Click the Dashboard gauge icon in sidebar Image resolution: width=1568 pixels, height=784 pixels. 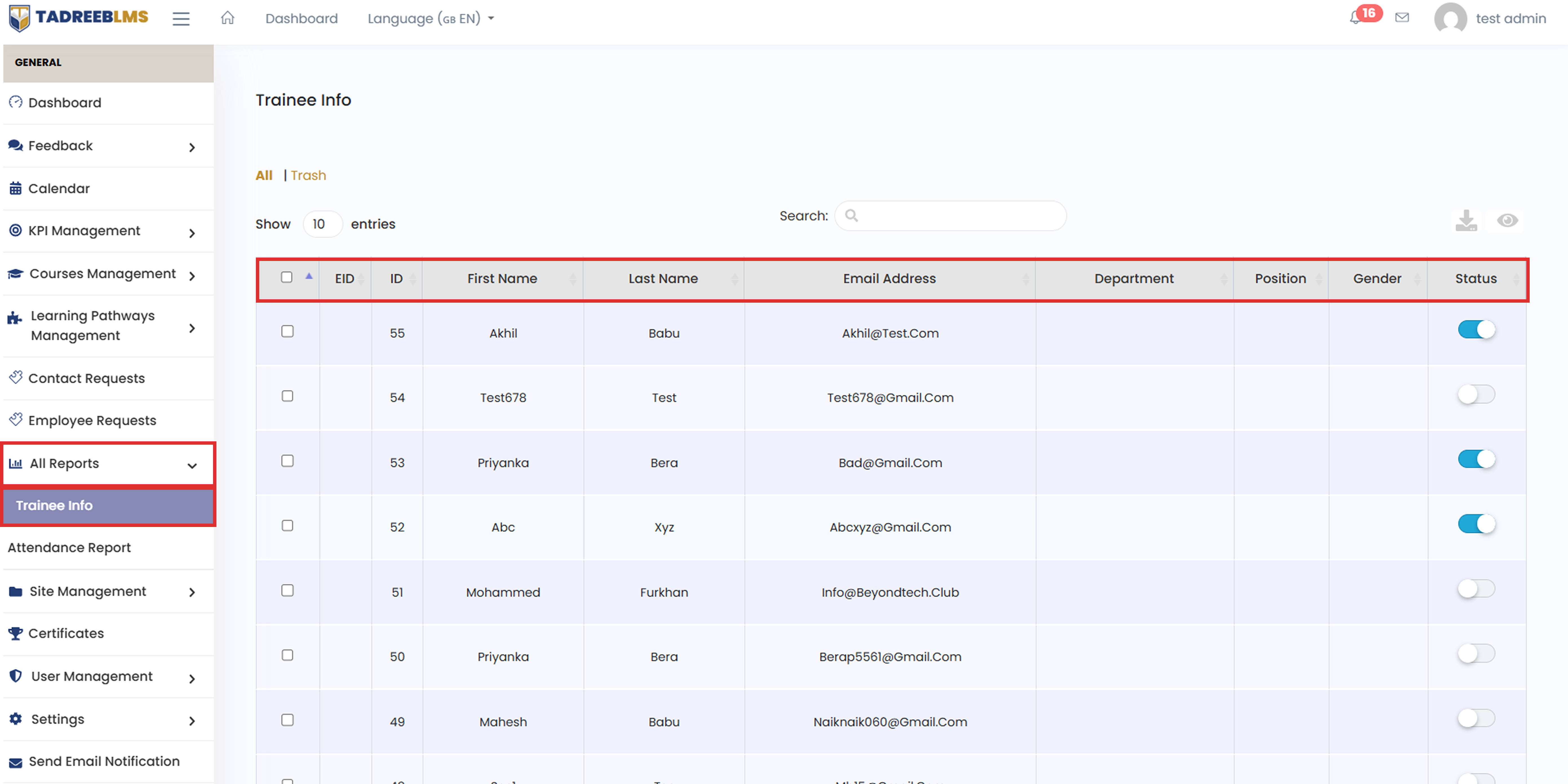click(x=16, y=102)
